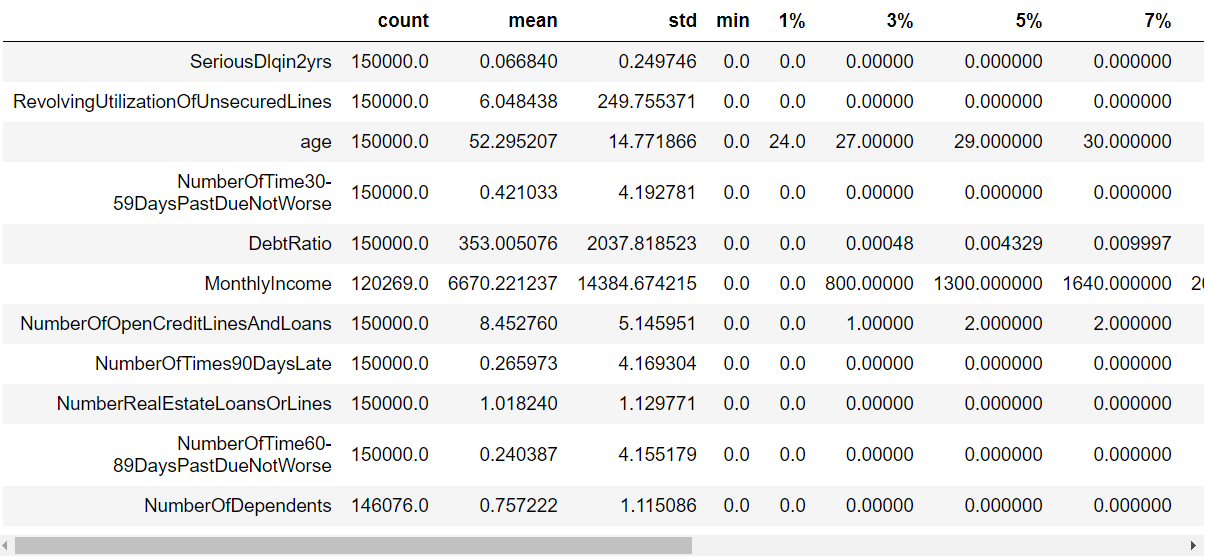Click the std value 4.192781
Viewport: 1205px width, 560px height.
[x=658, y=192]
